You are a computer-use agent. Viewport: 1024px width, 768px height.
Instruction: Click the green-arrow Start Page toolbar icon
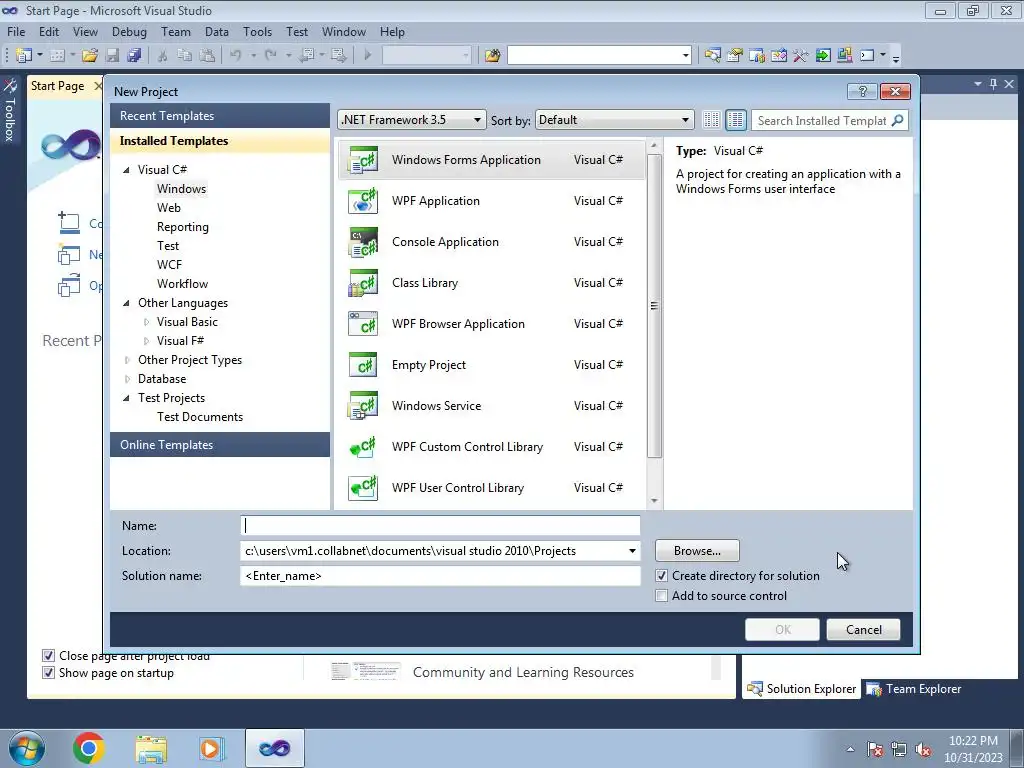coord(823,56)
